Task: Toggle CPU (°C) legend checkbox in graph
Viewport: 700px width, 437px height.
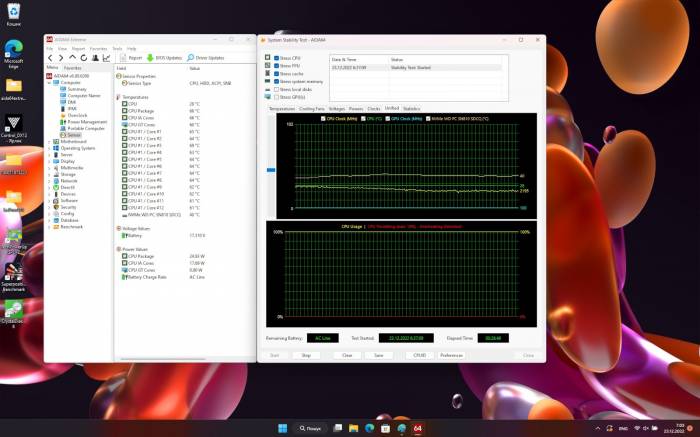Action: click(363, 119)
